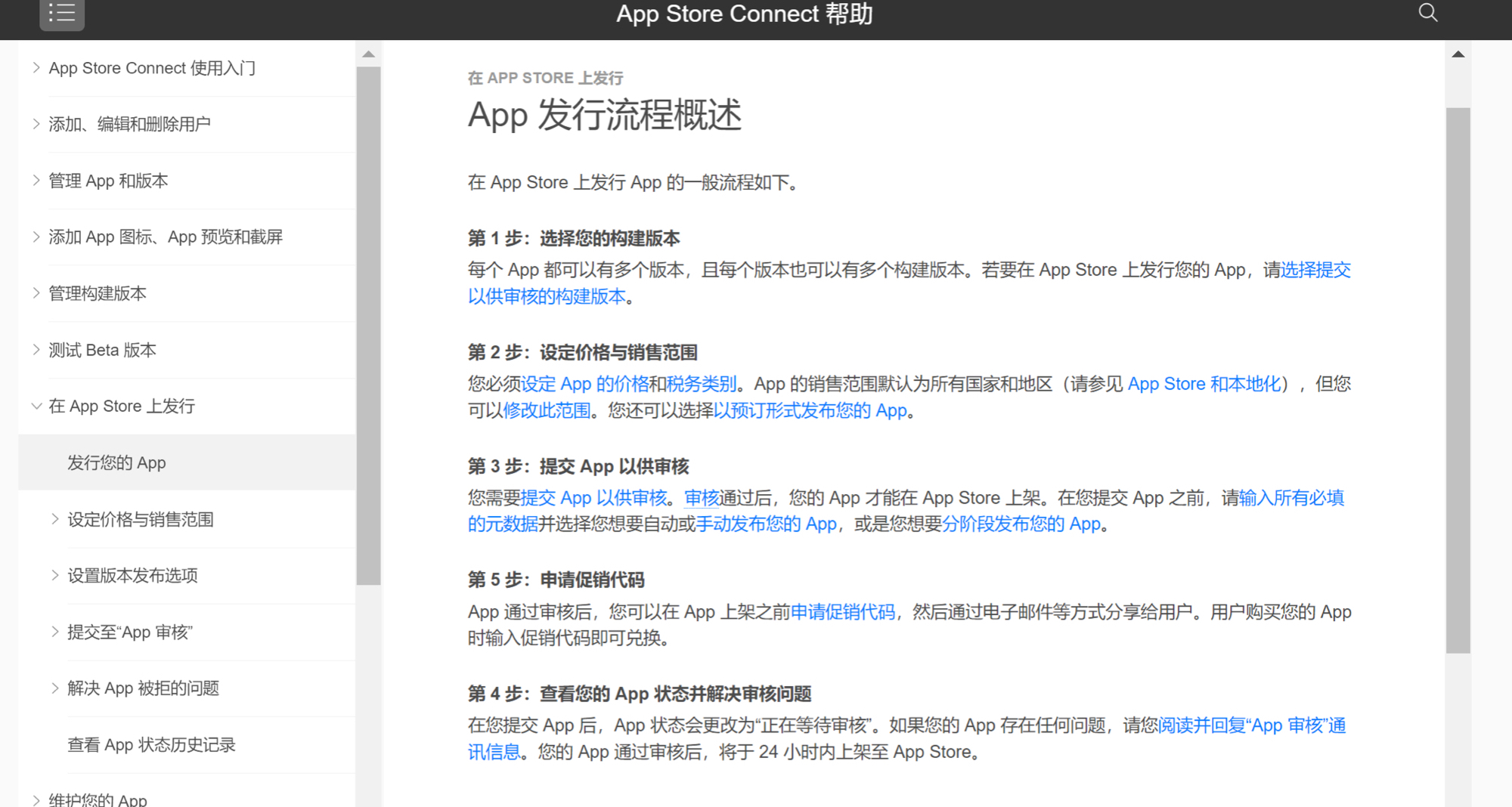Select 发行您的 App in sidebar
1512x807 pixels.
pyautogui.click(x=116, y=462)
